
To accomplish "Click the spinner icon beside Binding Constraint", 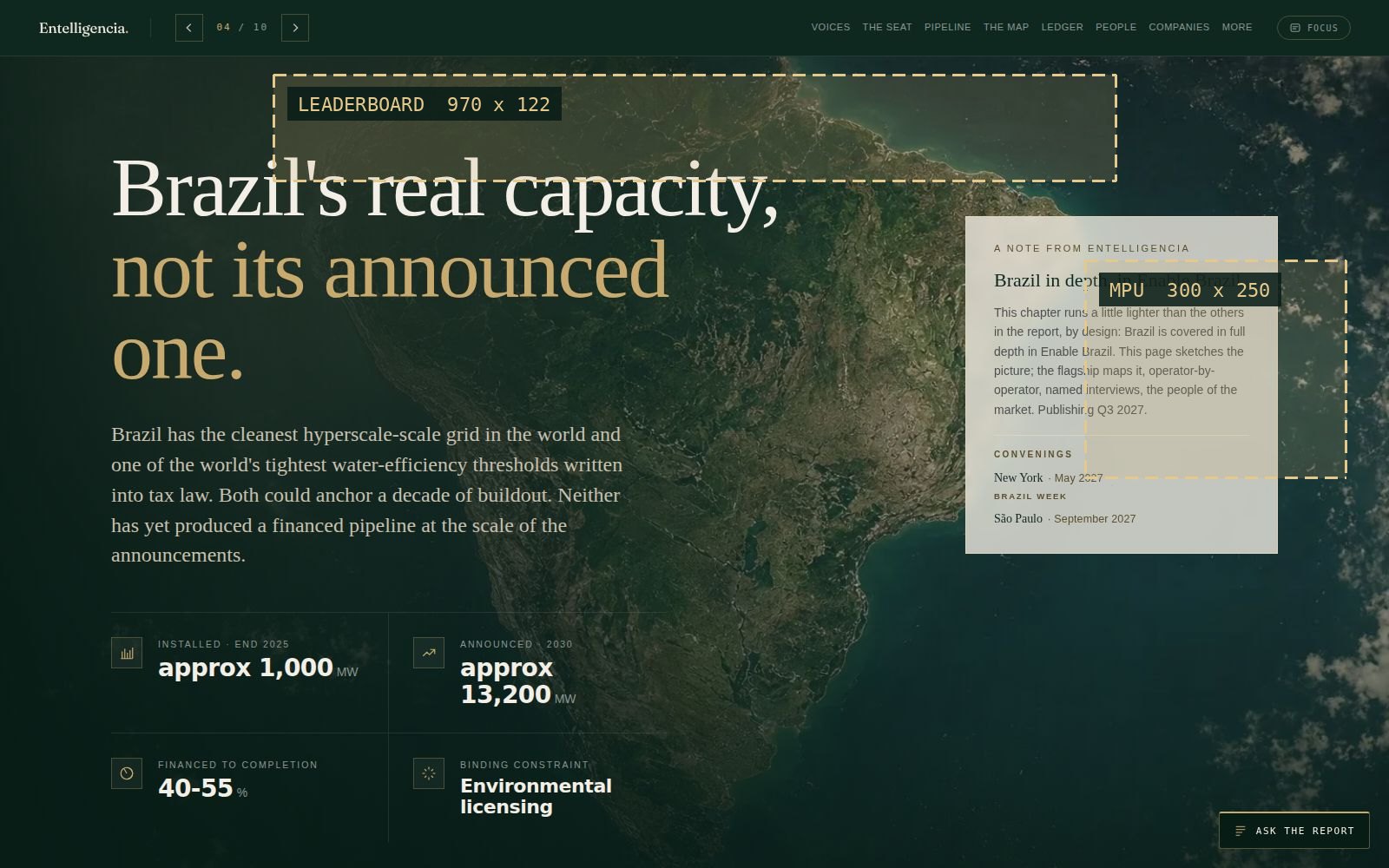I will pyautogui.click(x=429, y=773).
